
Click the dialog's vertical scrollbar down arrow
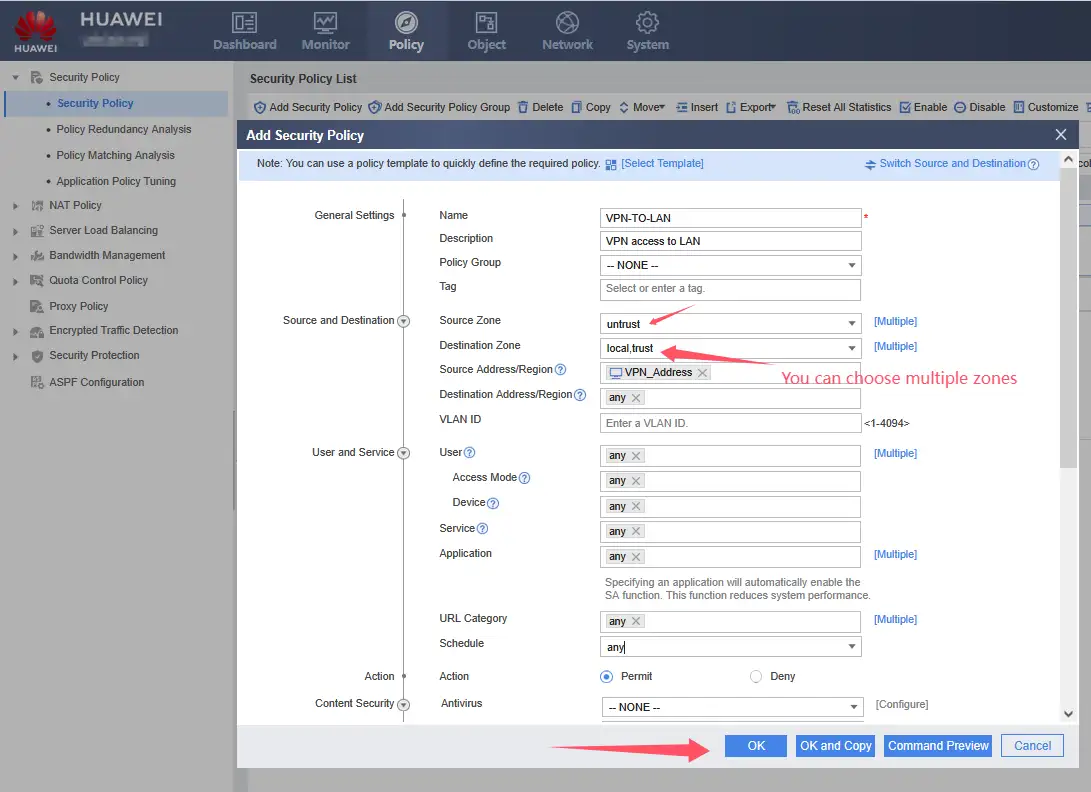click(1068, 713)
